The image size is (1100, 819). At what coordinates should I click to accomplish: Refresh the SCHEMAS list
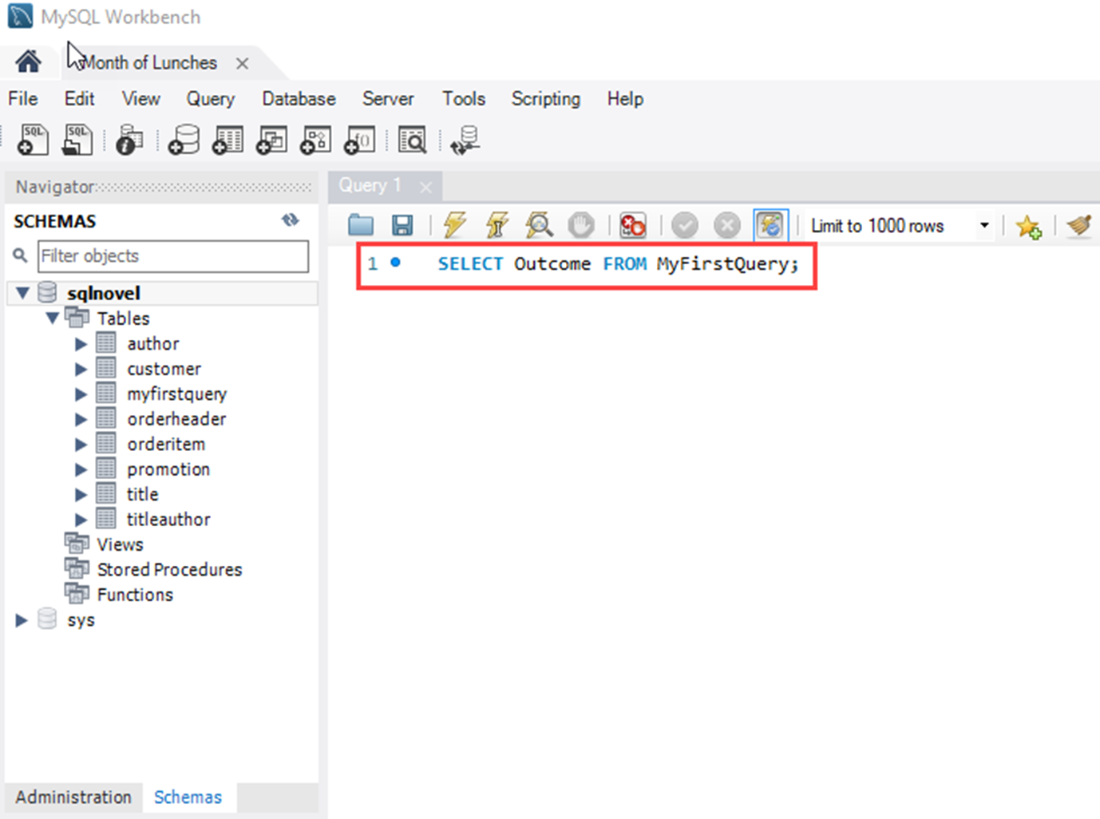290,220
